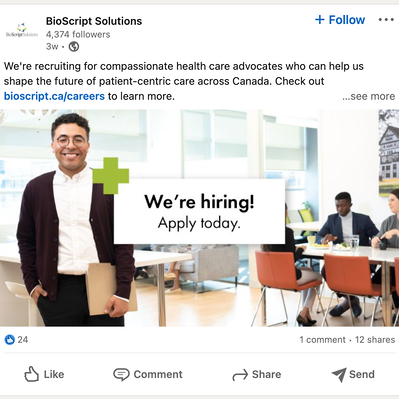399x399 pixels.
Task: Open the We're hiring image
Action: 199,218
